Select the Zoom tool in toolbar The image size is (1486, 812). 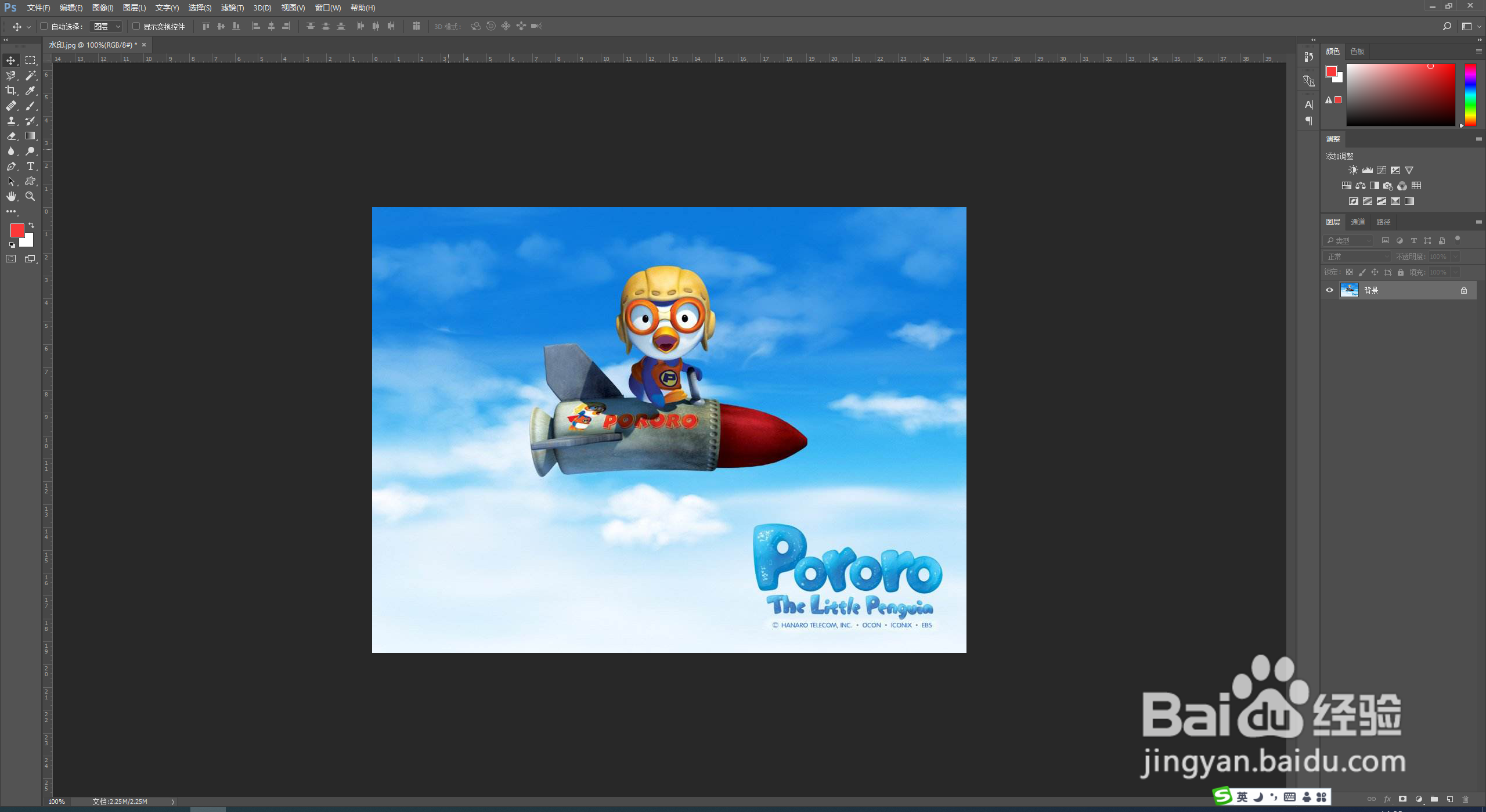click(30, 197)
